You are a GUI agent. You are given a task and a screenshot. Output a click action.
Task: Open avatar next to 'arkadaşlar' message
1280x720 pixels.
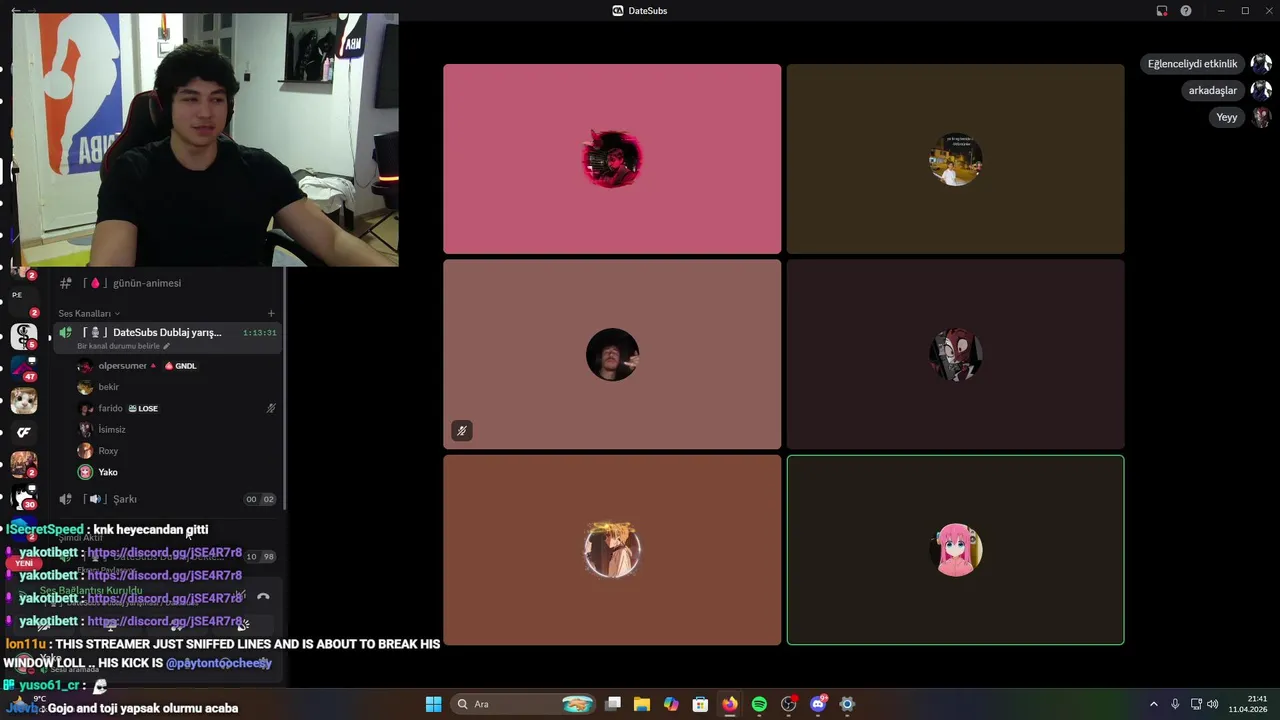[x=1261, y=90]
